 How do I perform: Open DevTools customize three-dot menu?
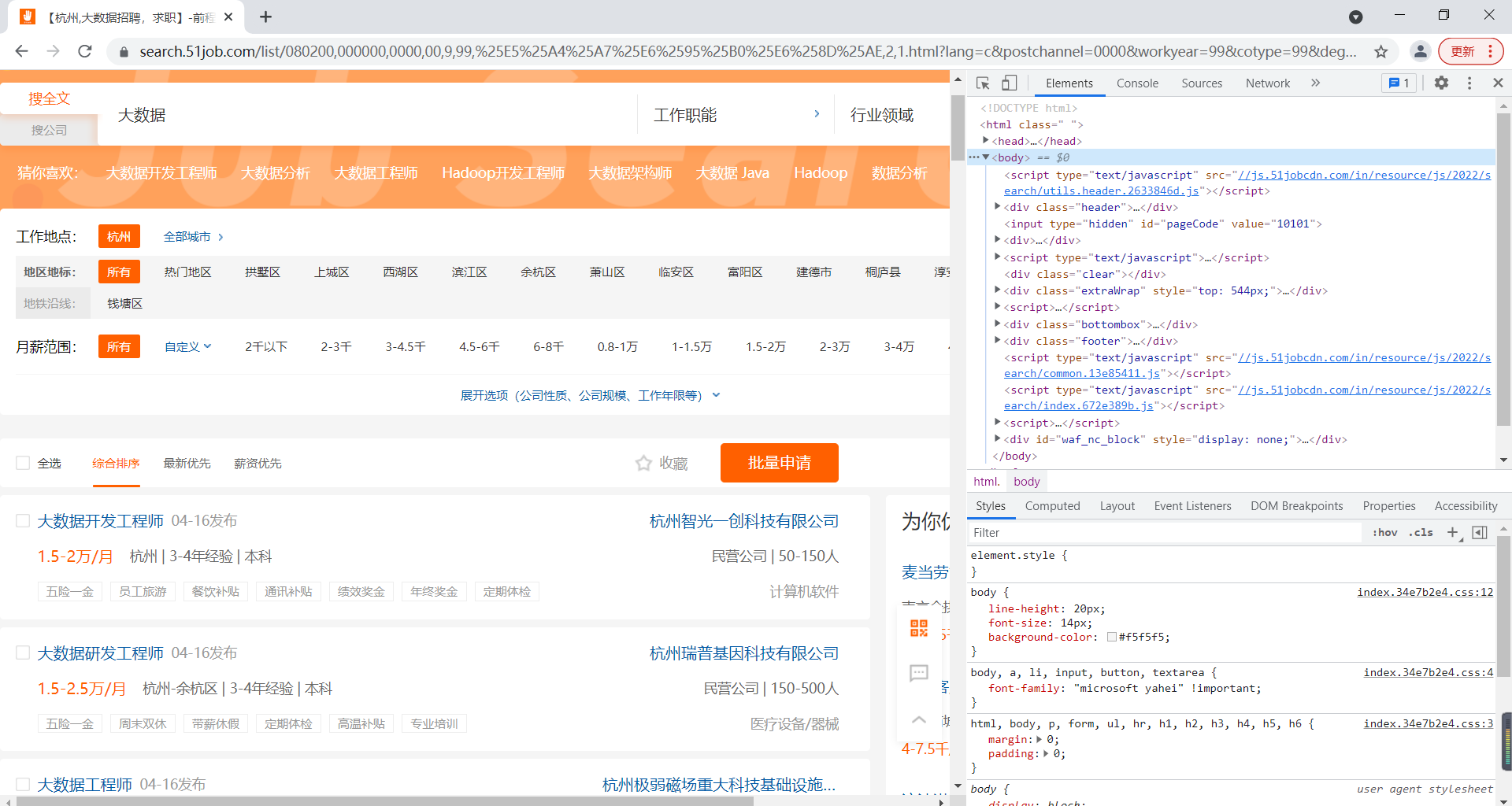pos(1469,83)
